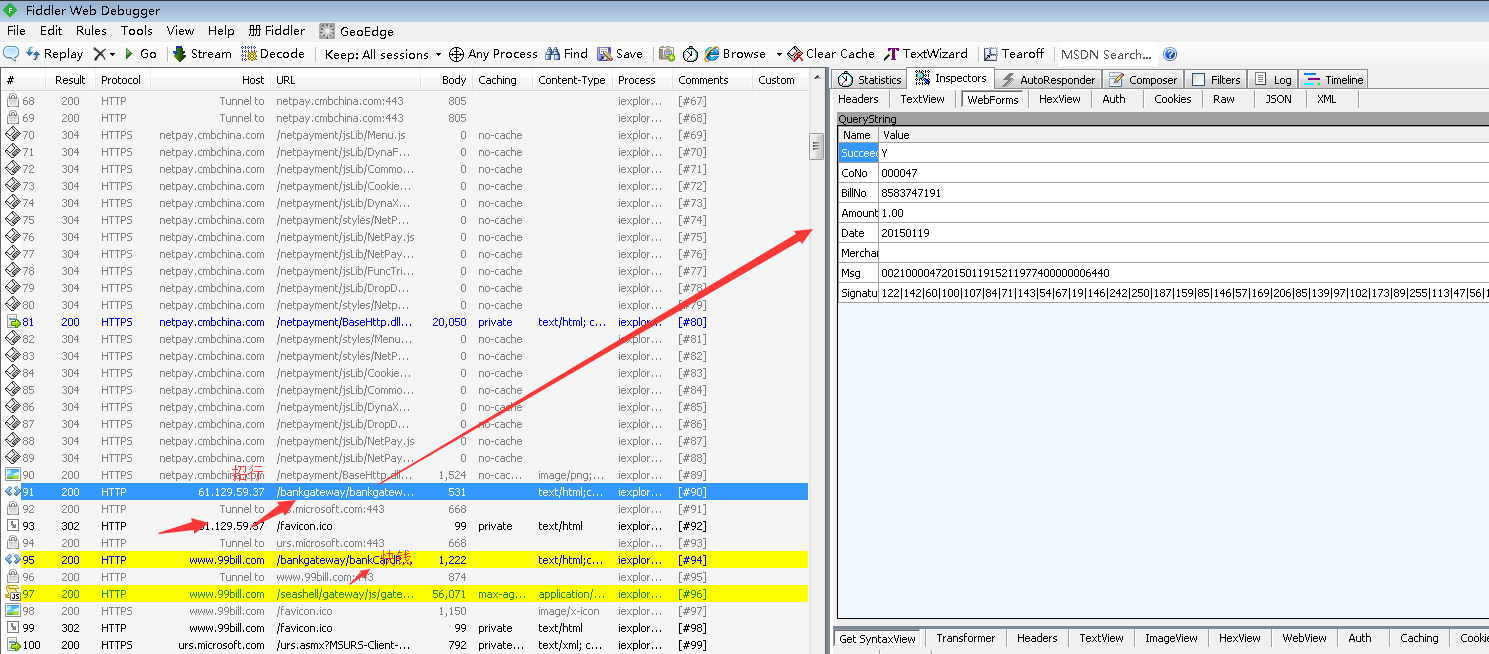
Task: Switch to the Composer tab
Action: [1143, 79]
